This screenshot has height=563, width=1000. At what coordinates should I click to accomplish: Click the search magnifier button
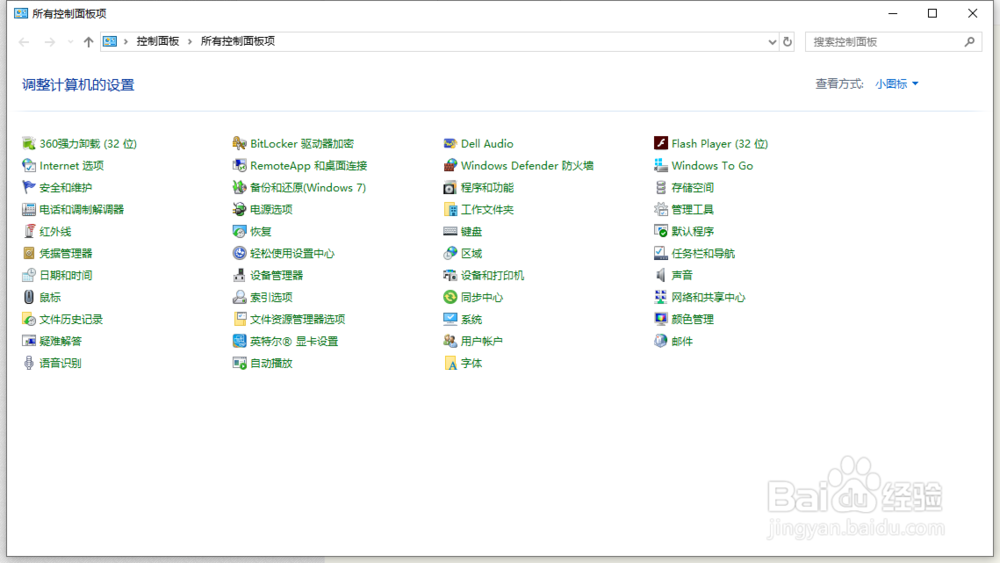[969, 42]
